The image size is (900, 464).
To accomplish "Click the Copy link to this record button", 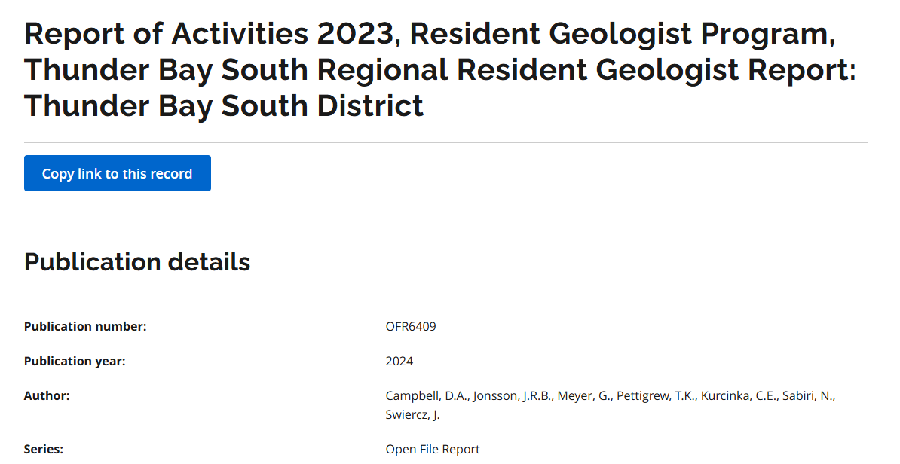I will tap(117, 173).
